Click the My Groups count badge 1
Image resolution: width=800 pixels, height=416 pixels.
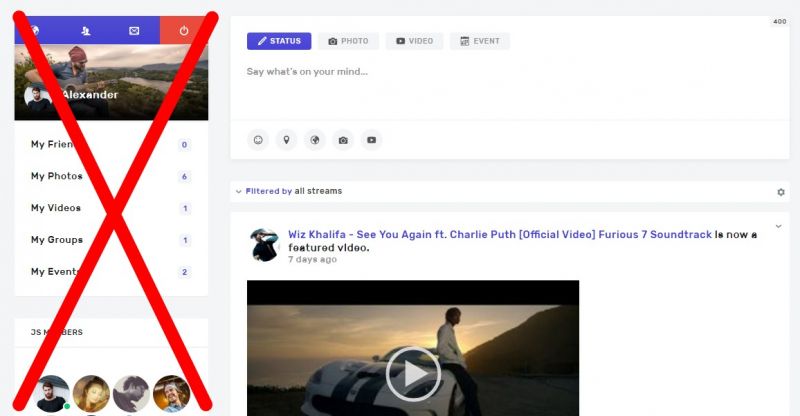pos(185,240)
